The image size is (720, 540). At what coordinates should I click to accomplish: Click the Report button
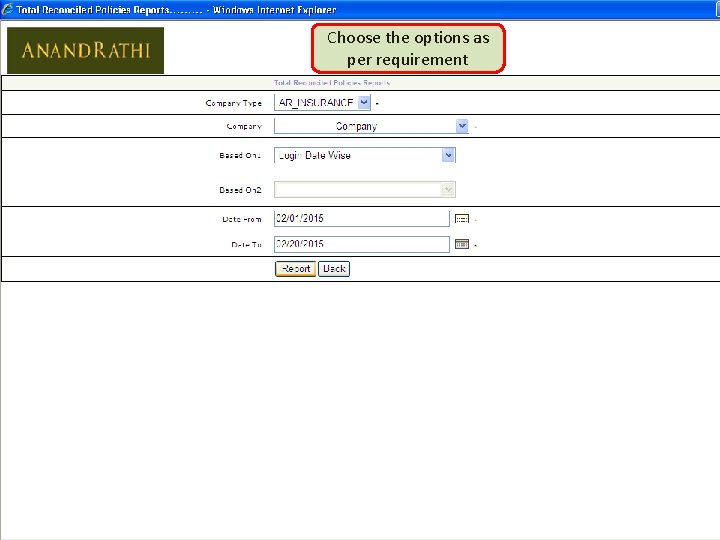click(295, 269)
